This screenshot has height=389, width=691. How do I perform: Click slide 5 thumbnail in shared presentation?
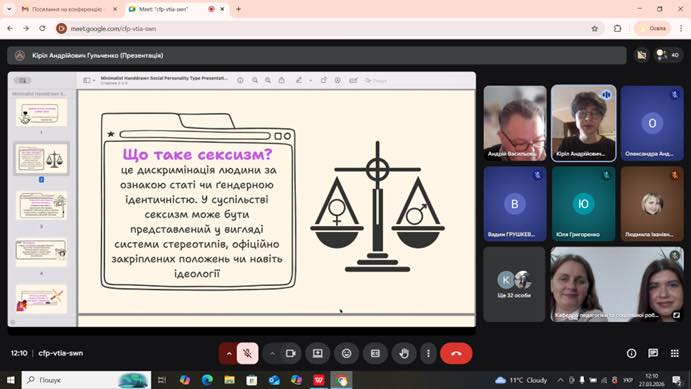41,298
